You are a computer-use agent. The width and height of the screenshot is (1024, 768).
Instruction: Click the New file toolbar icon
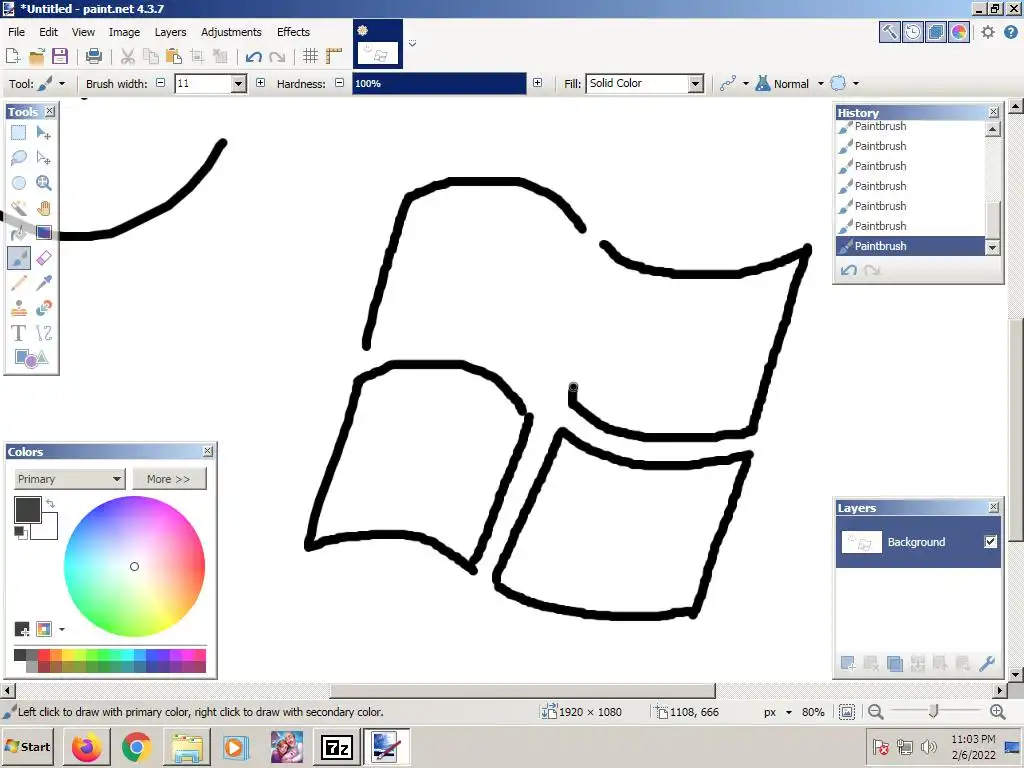(12, 56)
